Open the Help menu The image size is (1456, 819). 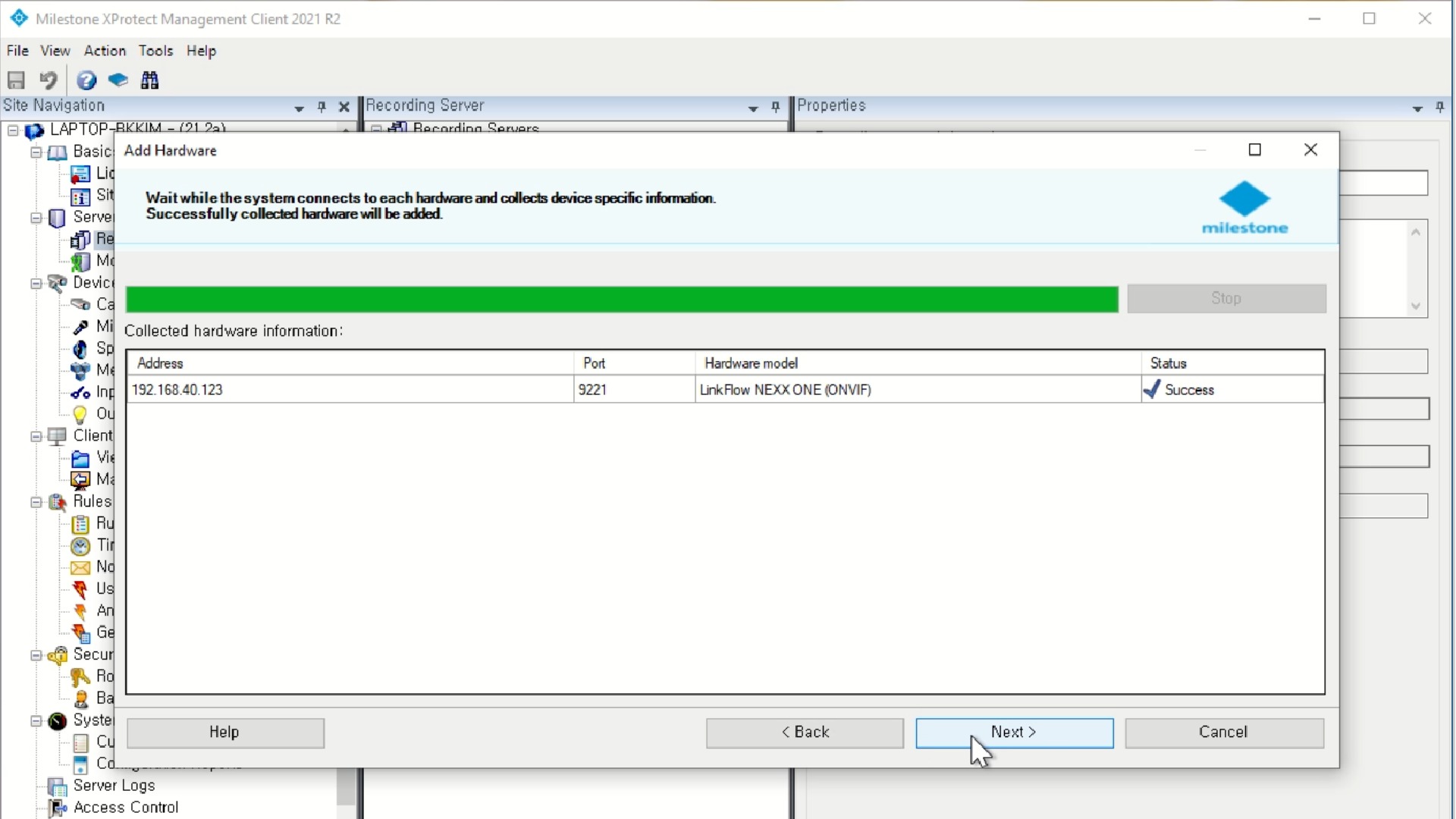(x=202, y=51)
